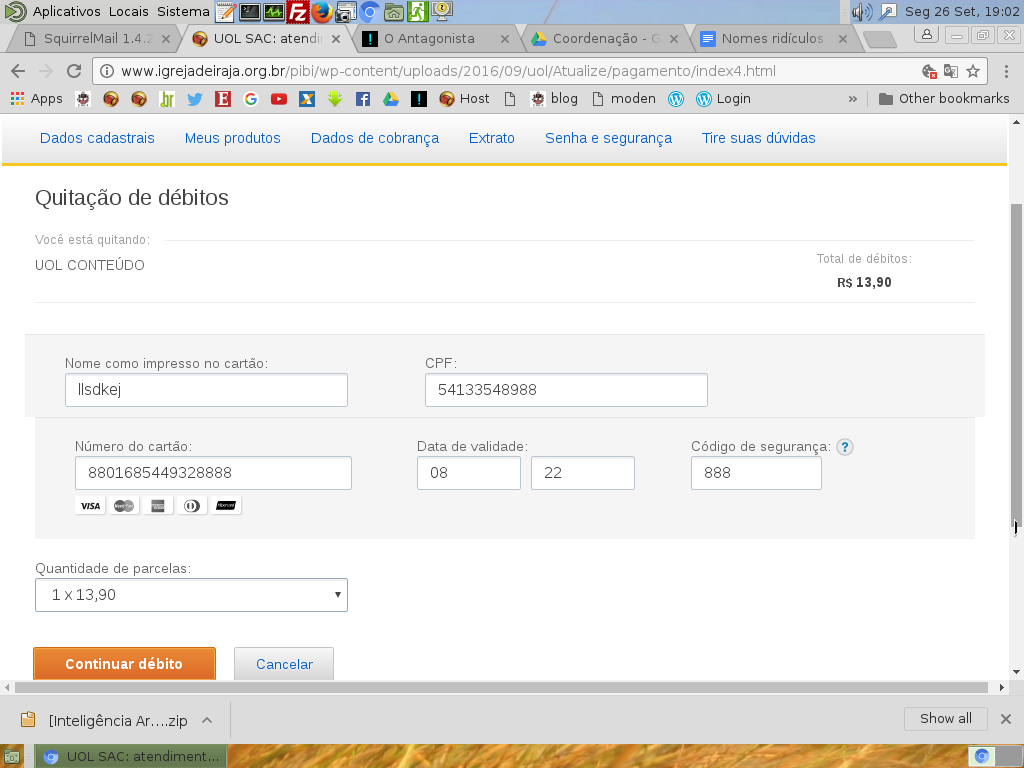Expand the downloaded zip file options arrow

[x=207, y=720]
